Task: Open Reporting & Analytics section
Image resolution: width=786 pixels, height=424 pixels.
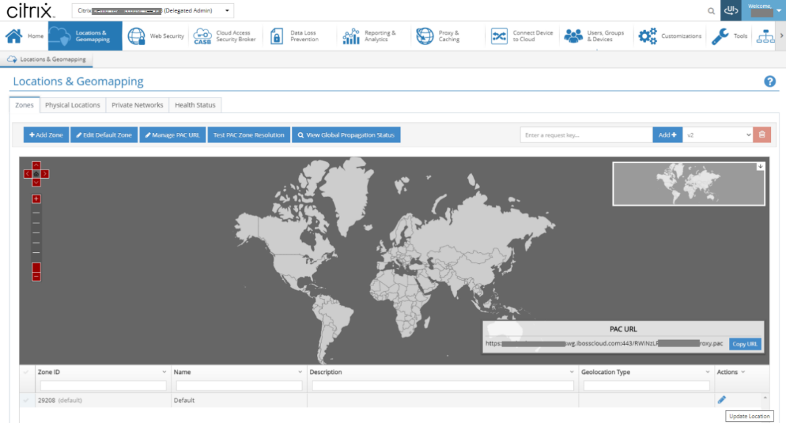Action: 370,36
